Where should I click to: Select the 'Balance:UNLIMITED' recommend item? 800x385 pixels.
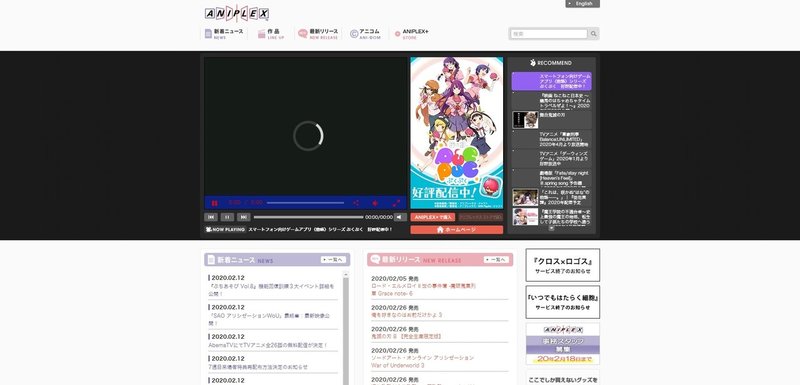(552, 139)
